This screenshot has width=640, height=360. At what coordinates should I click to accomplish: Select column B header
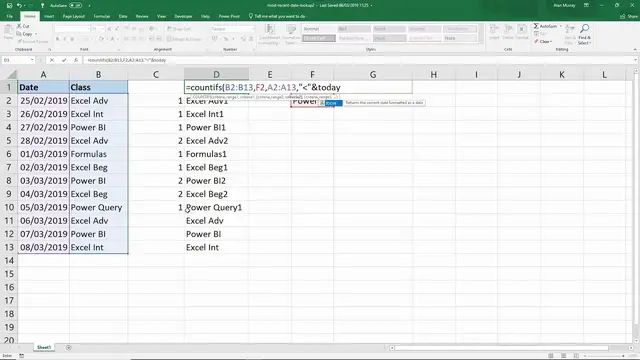tap(98, 75)
